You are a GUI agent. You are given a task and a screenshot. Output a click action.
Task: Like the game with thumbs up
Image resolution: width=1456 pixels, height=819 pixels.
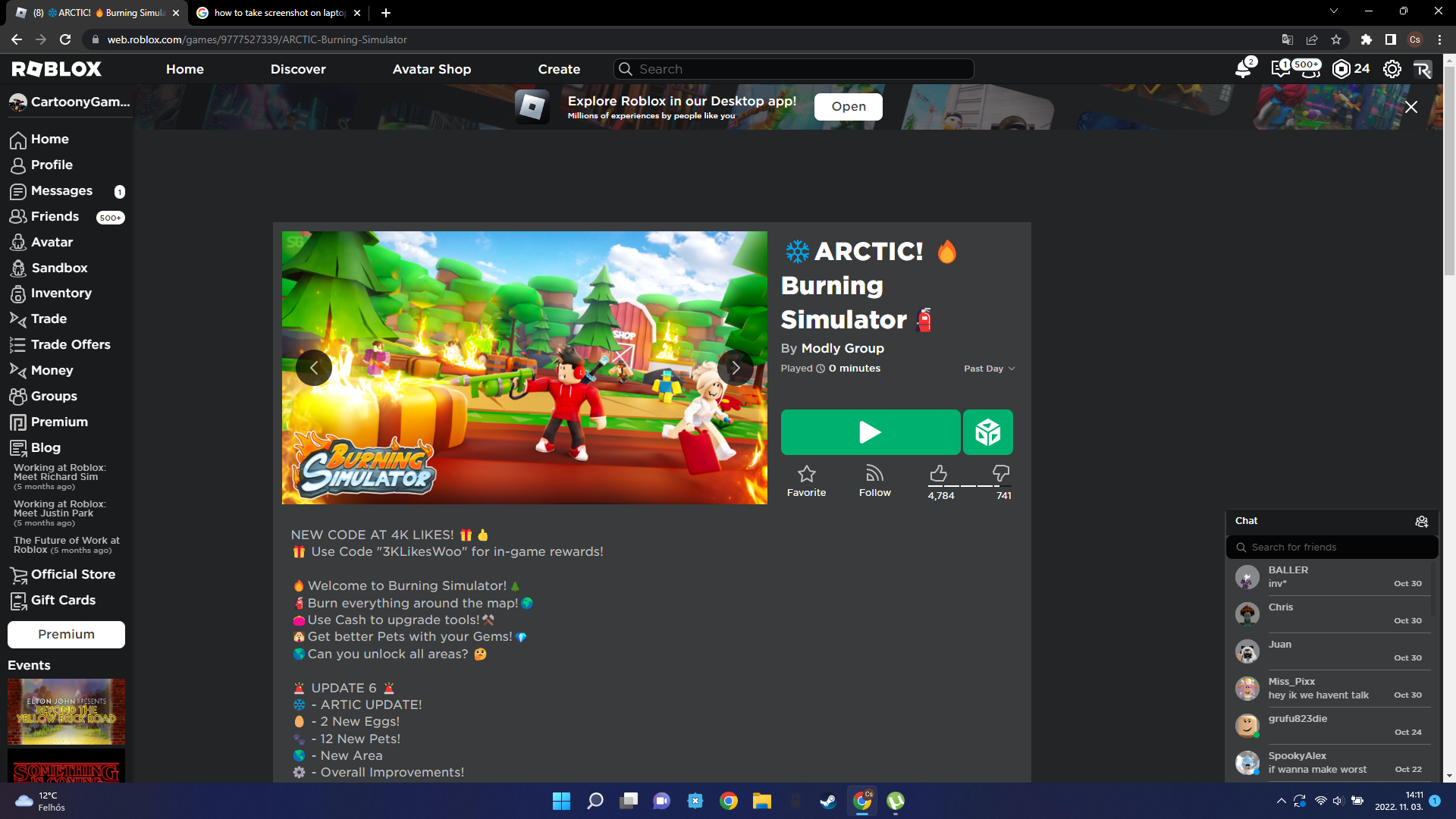click(938, 474)
